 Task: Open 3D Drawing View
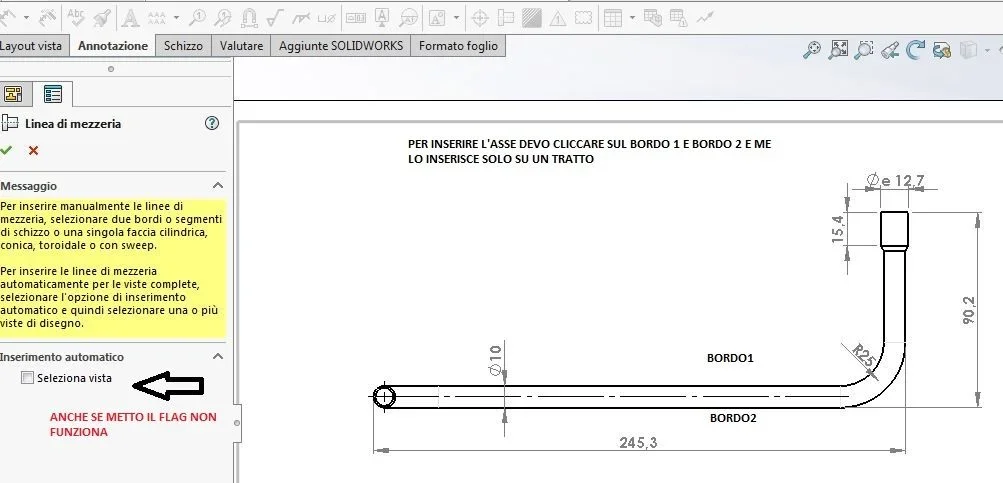click(x=941, y=50)
